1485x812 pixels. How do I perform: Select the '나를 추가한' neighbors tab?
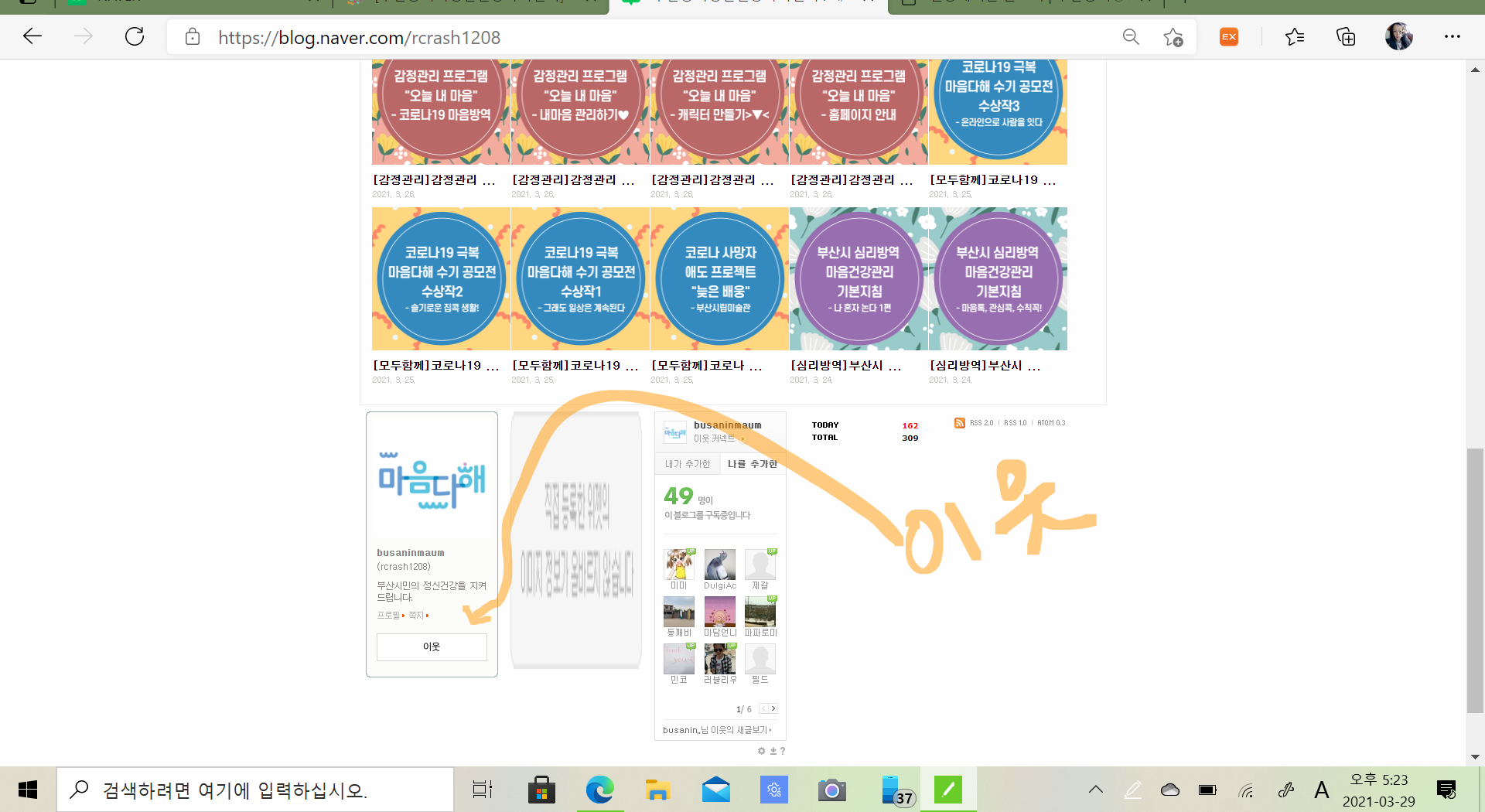click(x=752, y=464)
